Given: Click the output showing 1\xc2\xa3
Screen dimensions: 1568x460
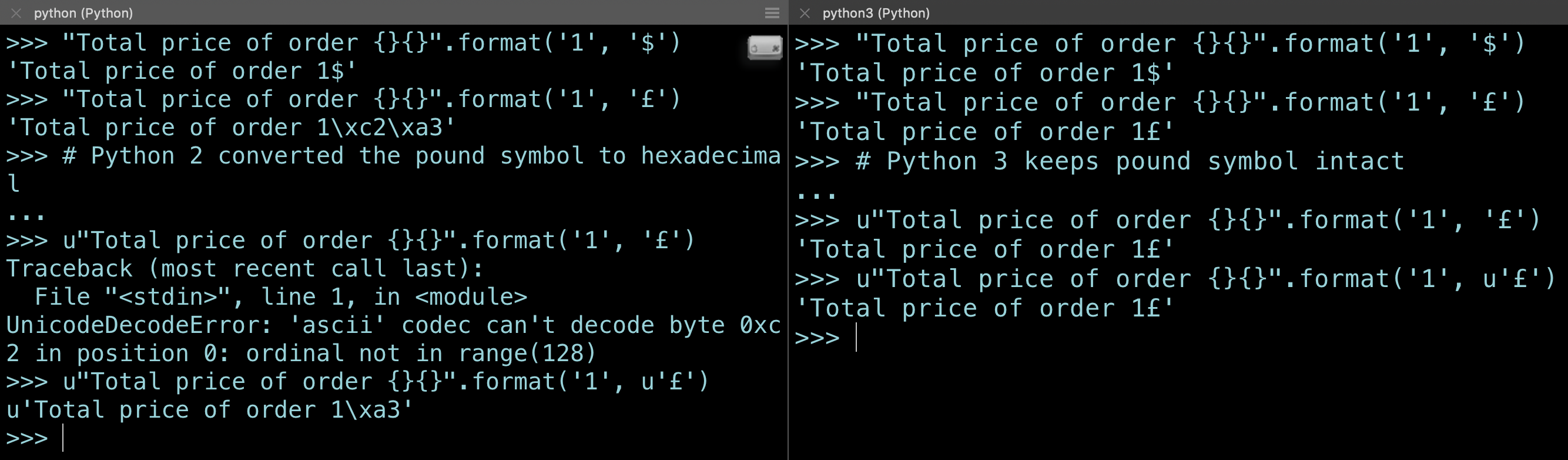Looking at the screenshot, I should coord(230,128).
